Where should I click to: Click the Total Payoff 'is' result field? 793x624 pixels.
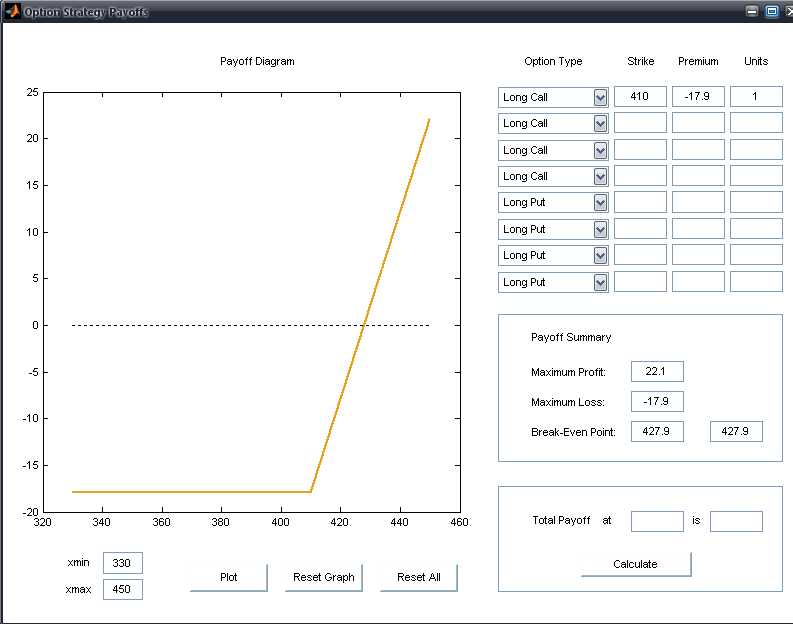coord(736,521)
